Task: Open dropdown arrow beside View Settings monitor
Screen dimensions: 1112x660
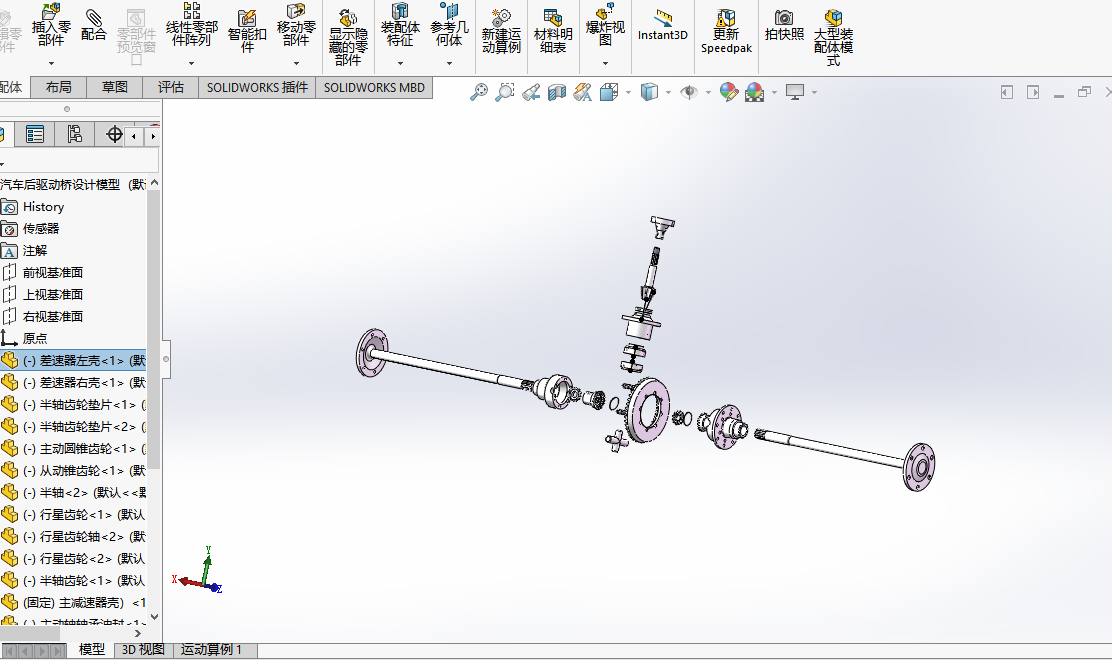Action: click(x=814, y=92)
